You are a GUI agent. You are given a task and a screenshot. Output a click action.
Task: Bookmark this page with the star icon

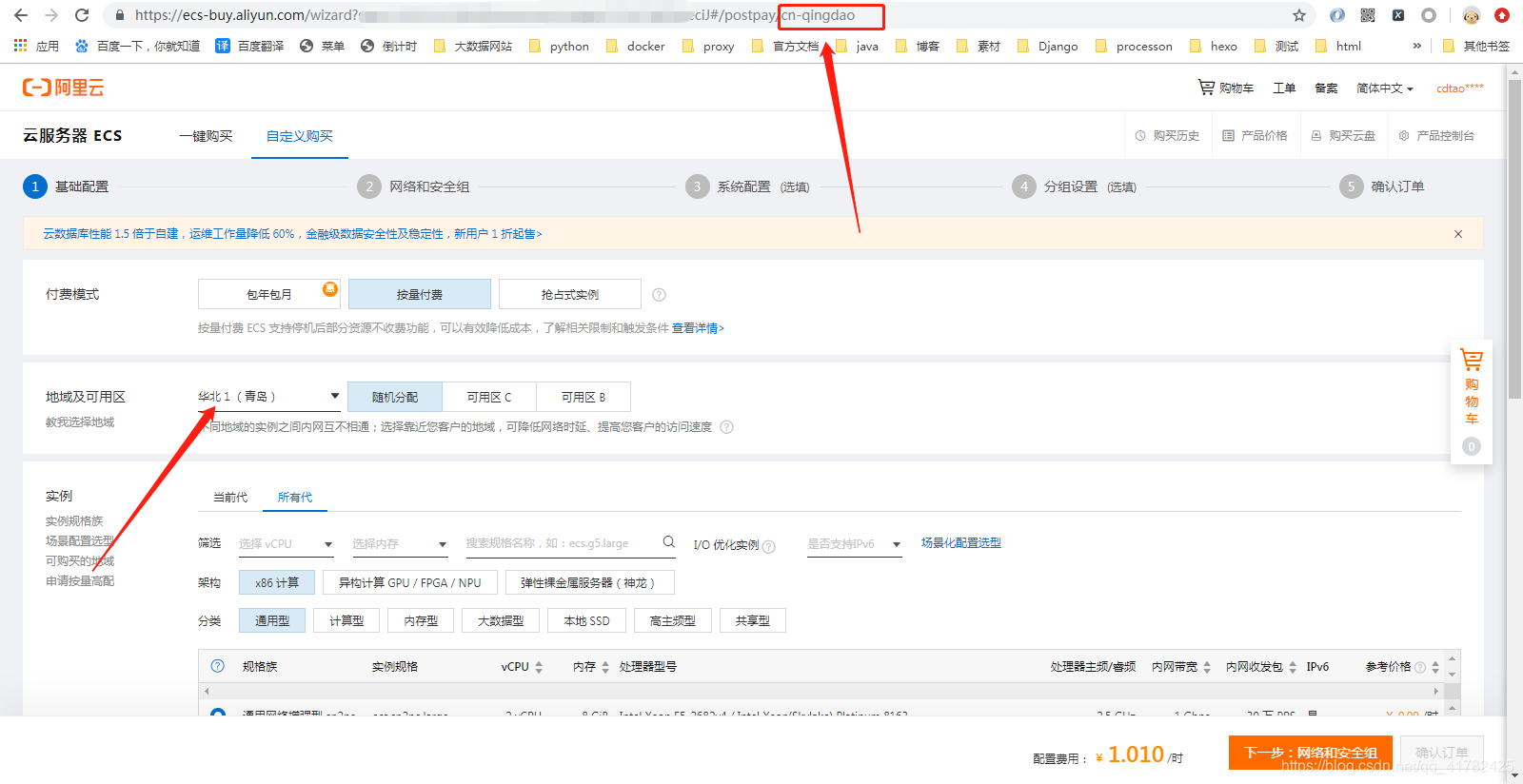coord(1299,15)
